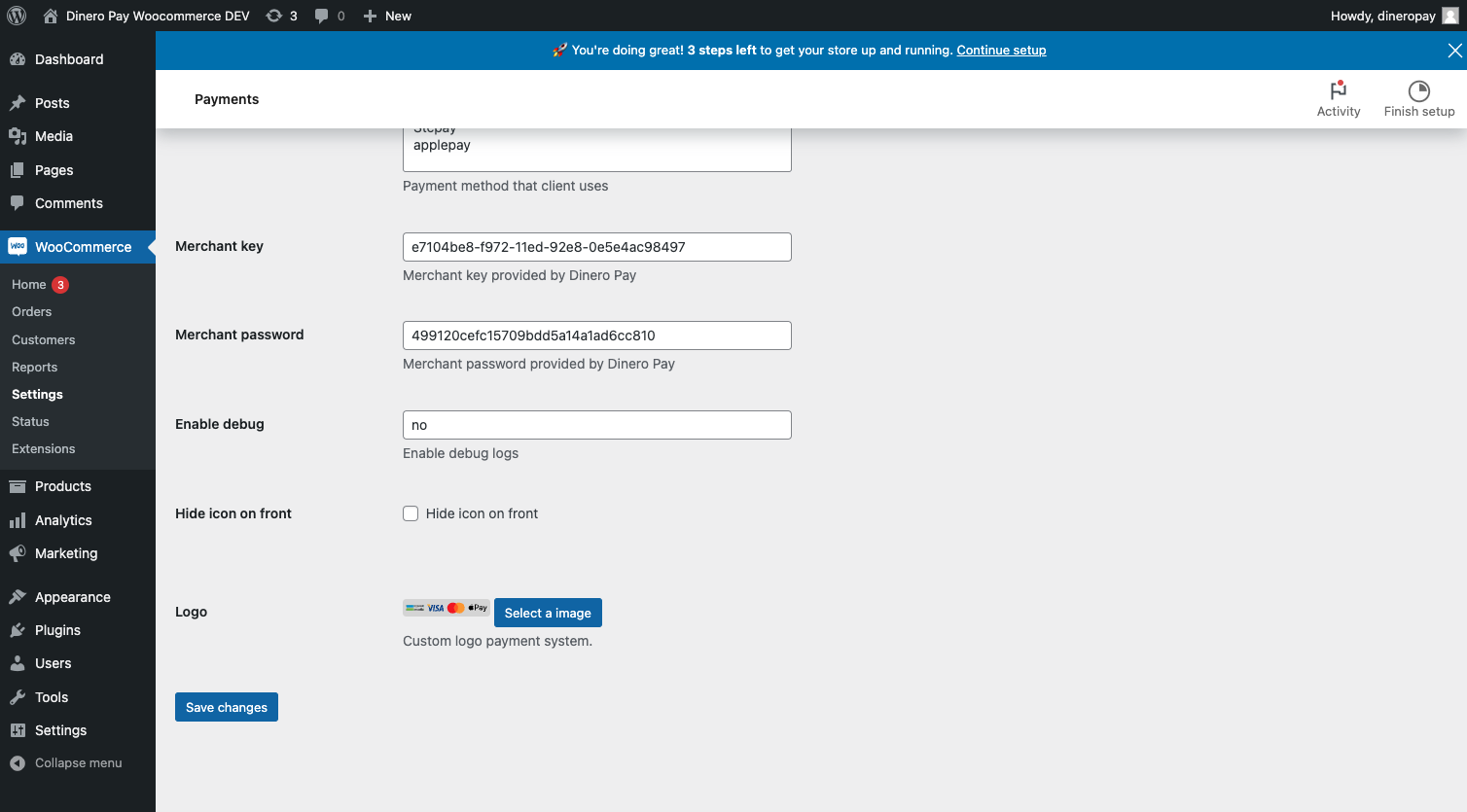Screen dimensions: 1467x812
Task: Open the Appearance brush icon
Action: tap(18, 597)
